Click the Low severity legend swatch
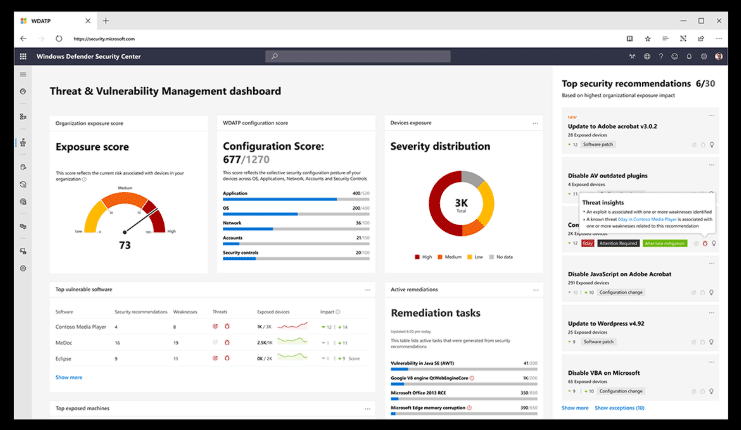The image size is (741, 430). (470, 257)
